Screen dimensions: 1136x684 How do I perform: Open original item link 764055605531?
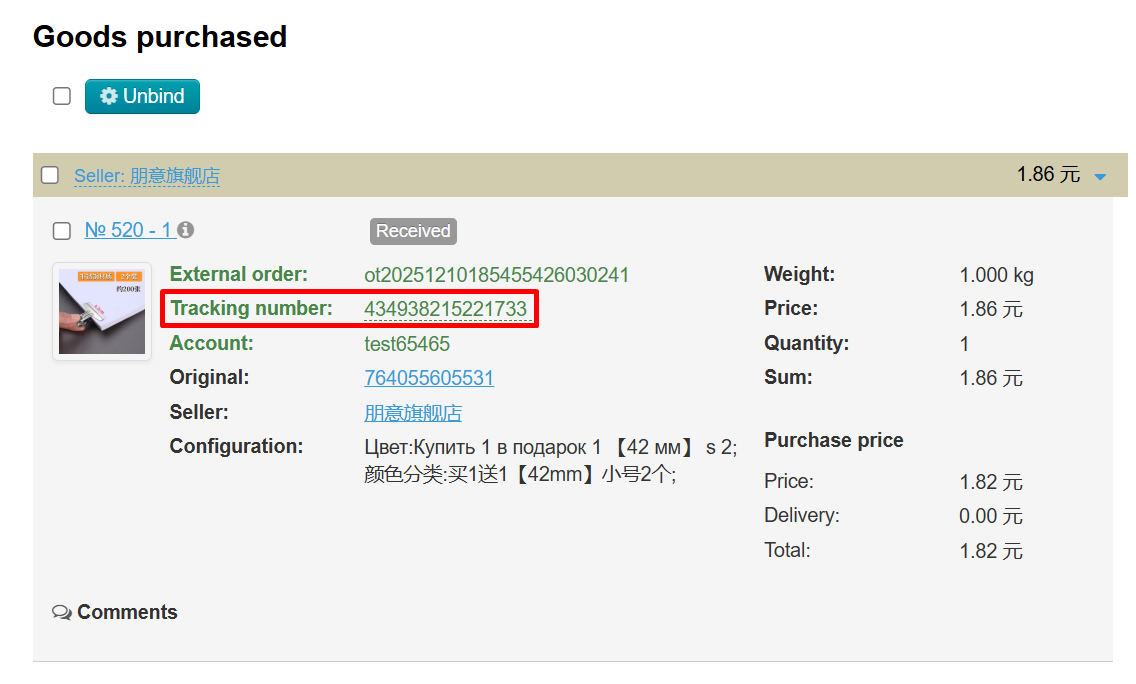429,378
